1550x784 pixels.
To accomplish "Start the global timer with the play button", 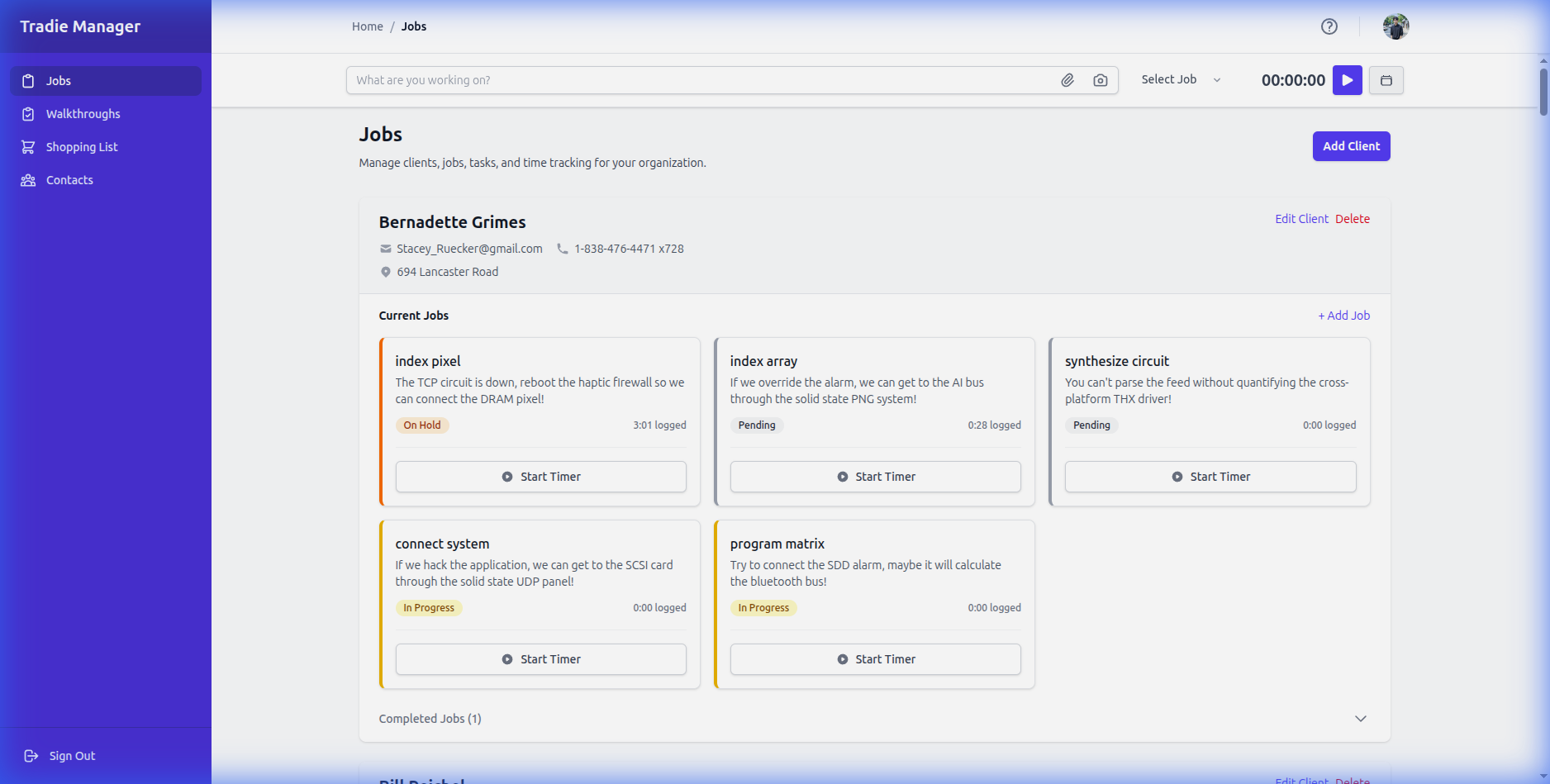I will coord(1347,80).
